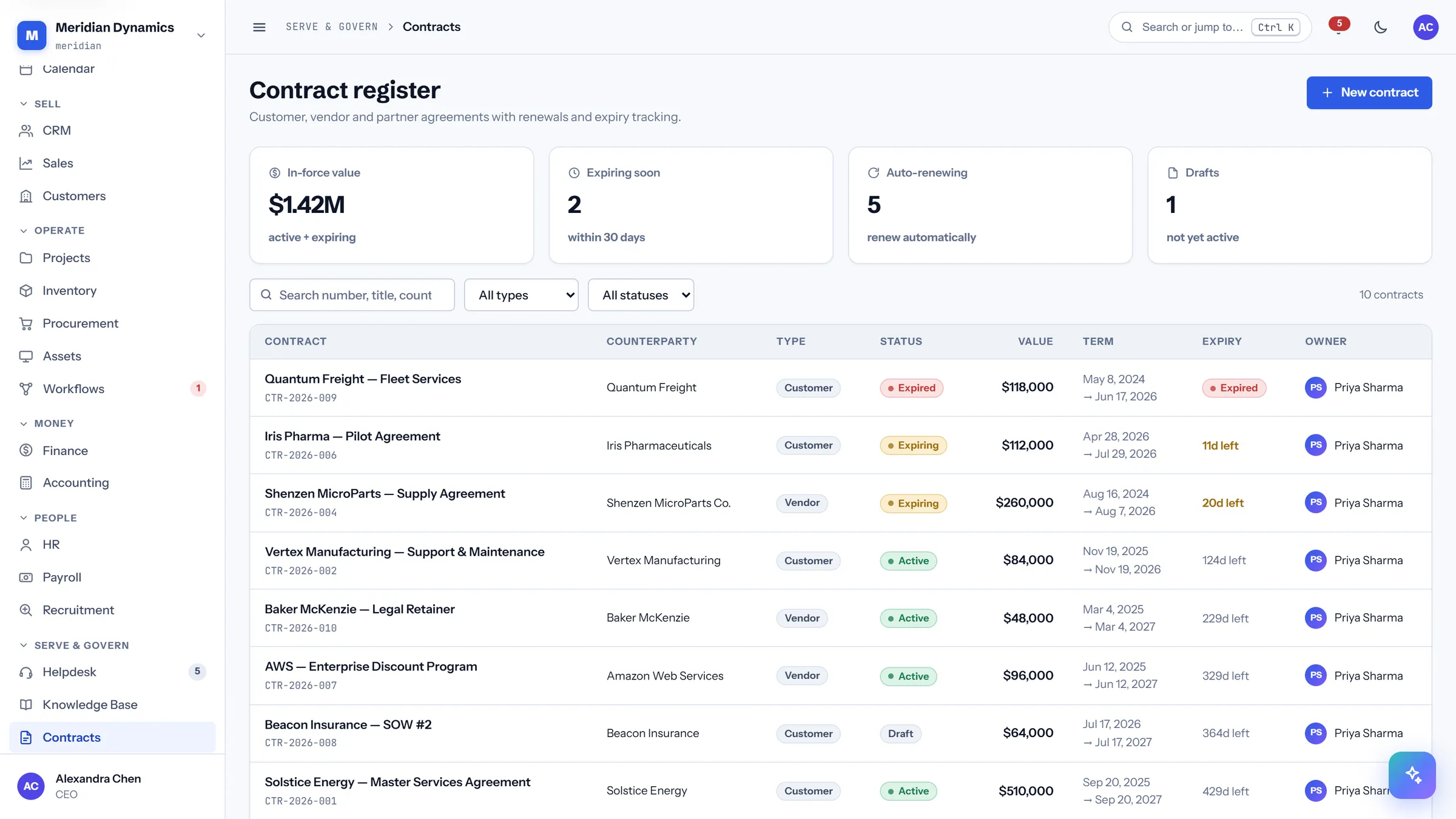Open the Knowledge Base book icon
Viewport: 1456px width, 819px height.
click(25, 705)
